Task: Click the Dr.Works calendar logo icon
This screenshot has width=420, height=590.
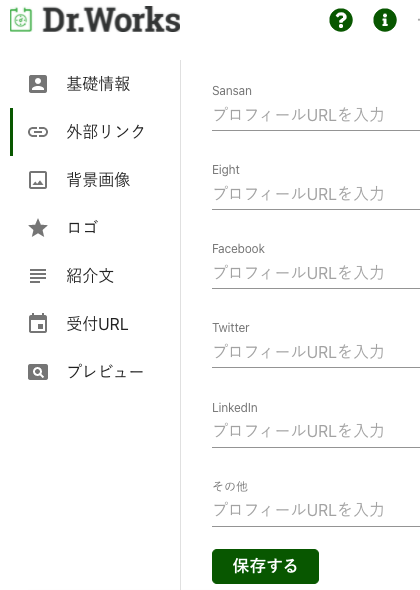Action: [21, 20]
